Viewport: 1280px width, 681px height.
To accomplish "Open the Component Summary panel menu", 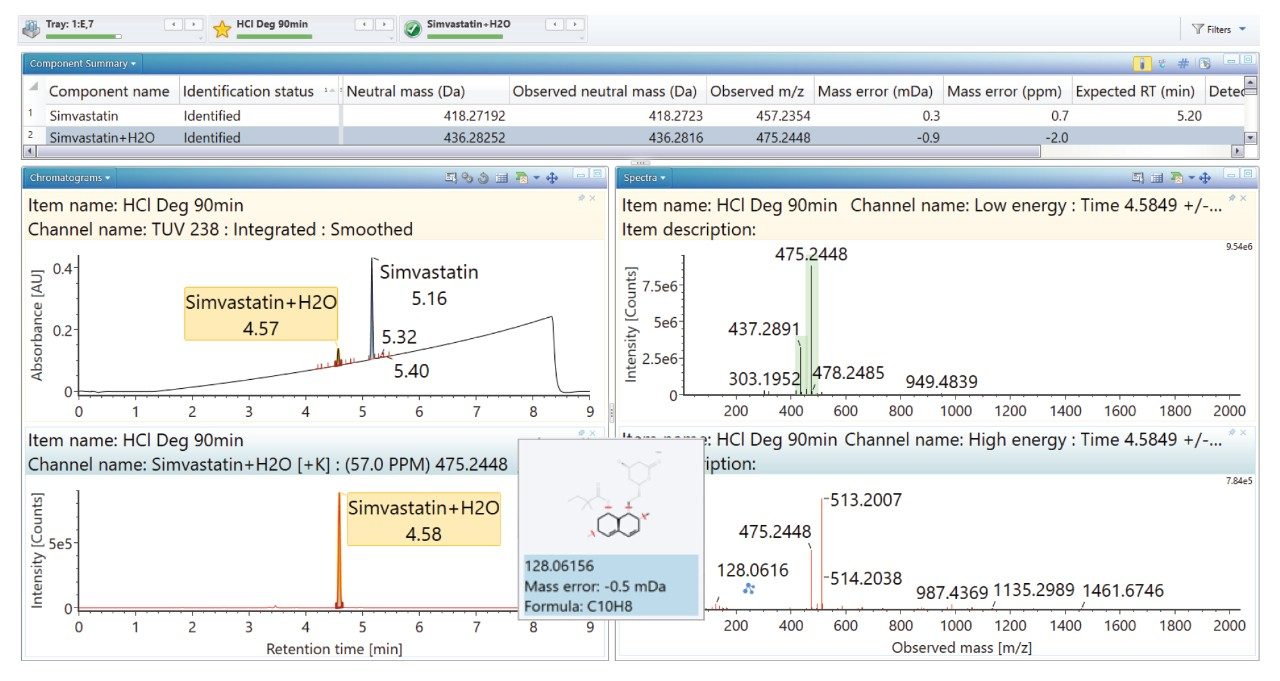I will 83,63.
